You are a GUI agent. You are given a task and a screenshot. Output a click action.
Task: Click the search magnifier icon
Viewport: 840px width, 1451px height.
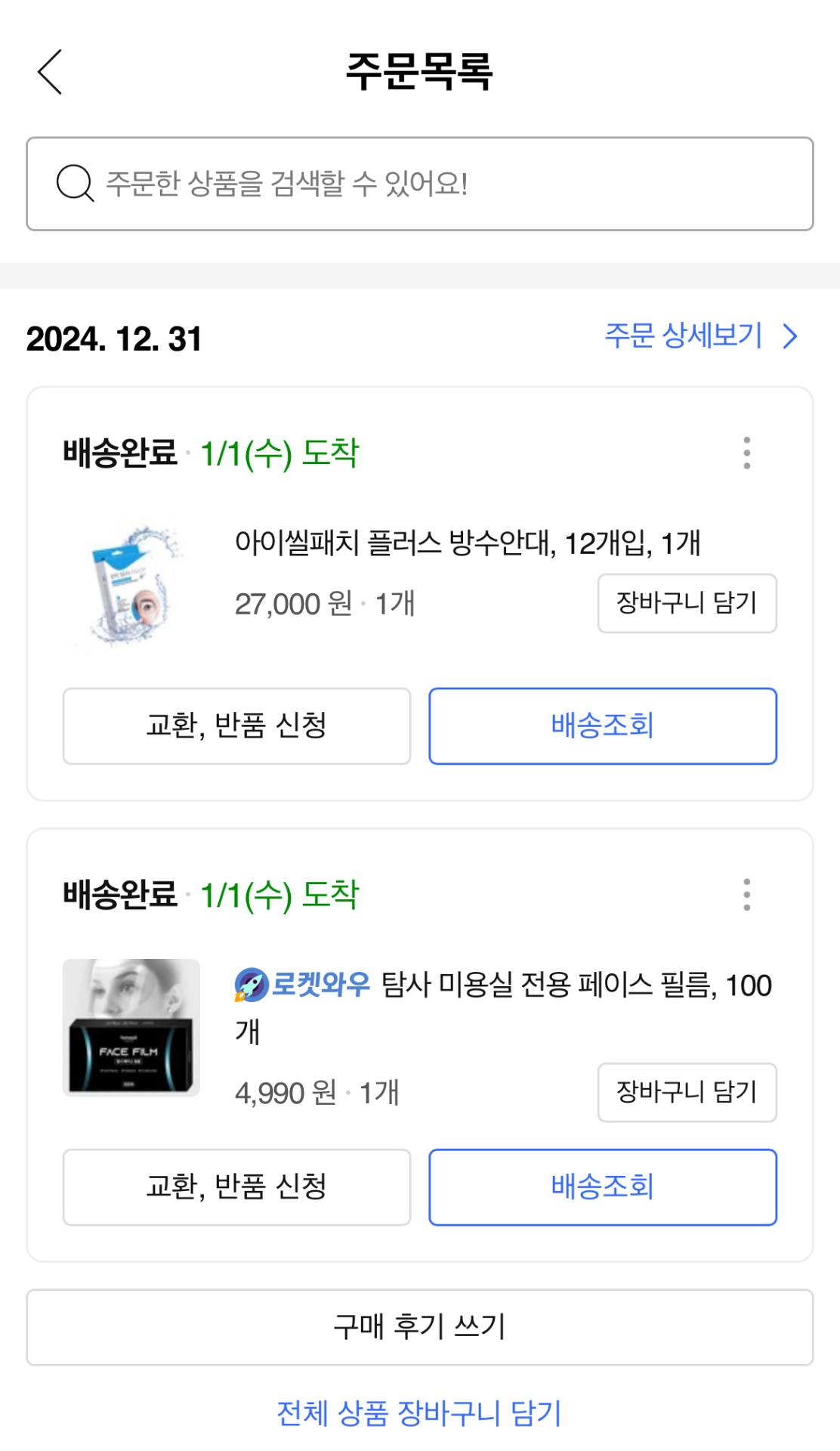point(75,183)
